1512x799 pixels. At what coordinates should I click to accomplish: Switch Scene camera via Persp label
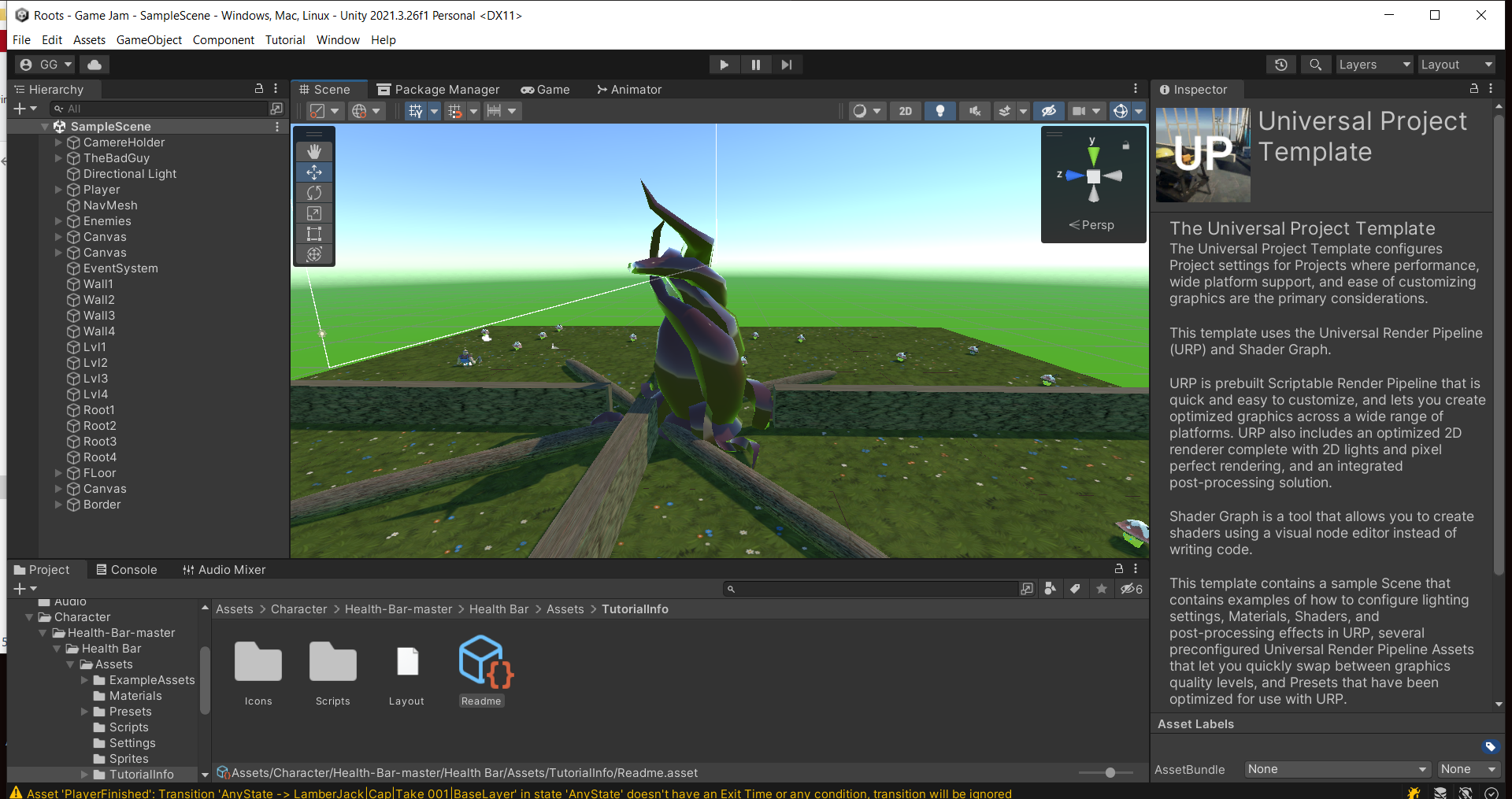tap(1091, 225)
